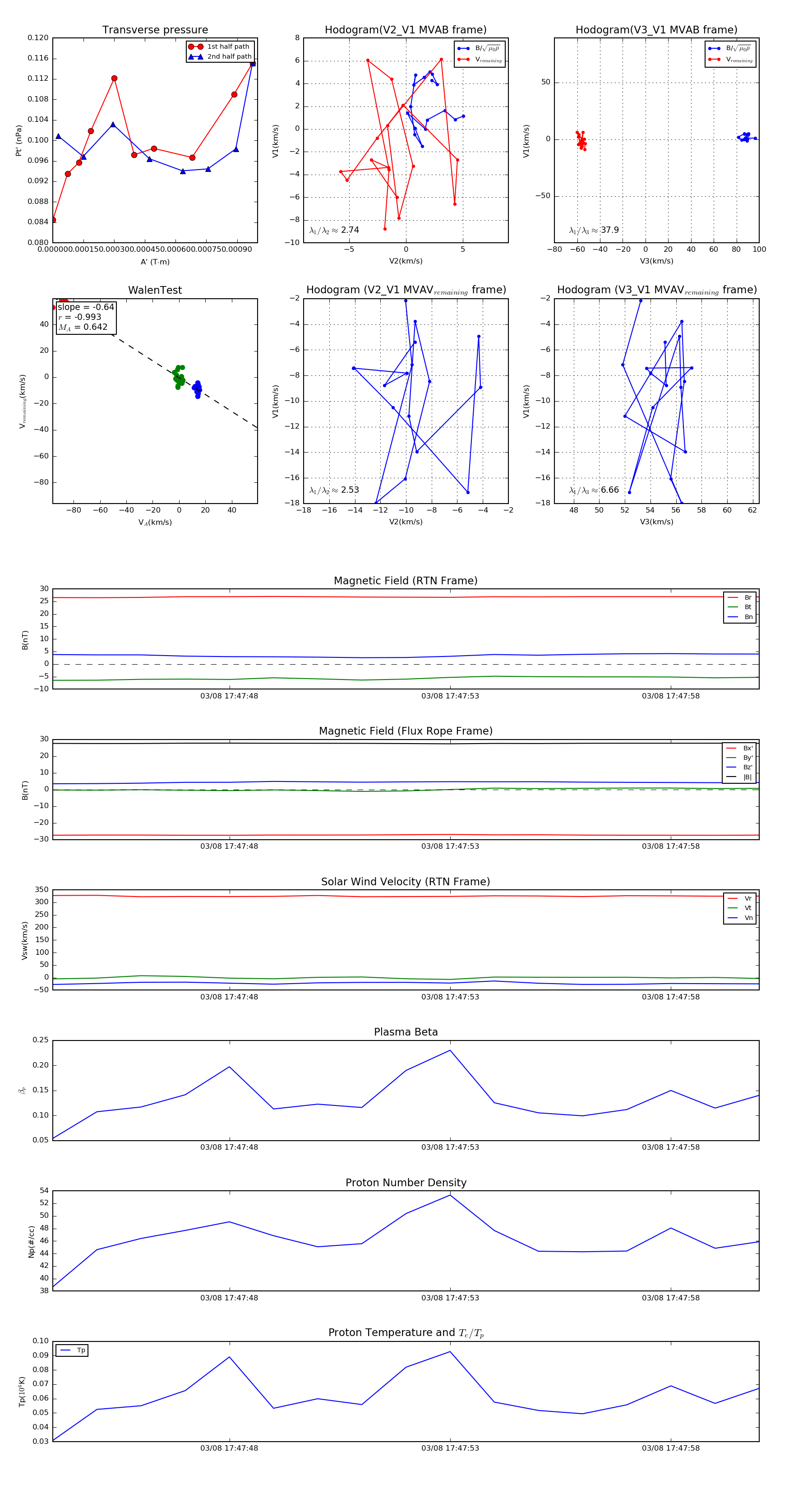Click the 'Vn' legend entry
812x1489 pixels.
coord(740,918)
